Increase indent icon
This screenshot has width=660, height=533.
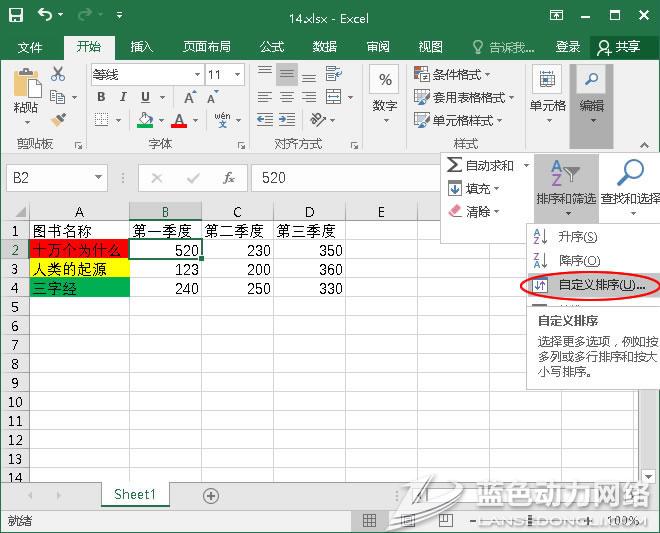click(x=287, y=120)
